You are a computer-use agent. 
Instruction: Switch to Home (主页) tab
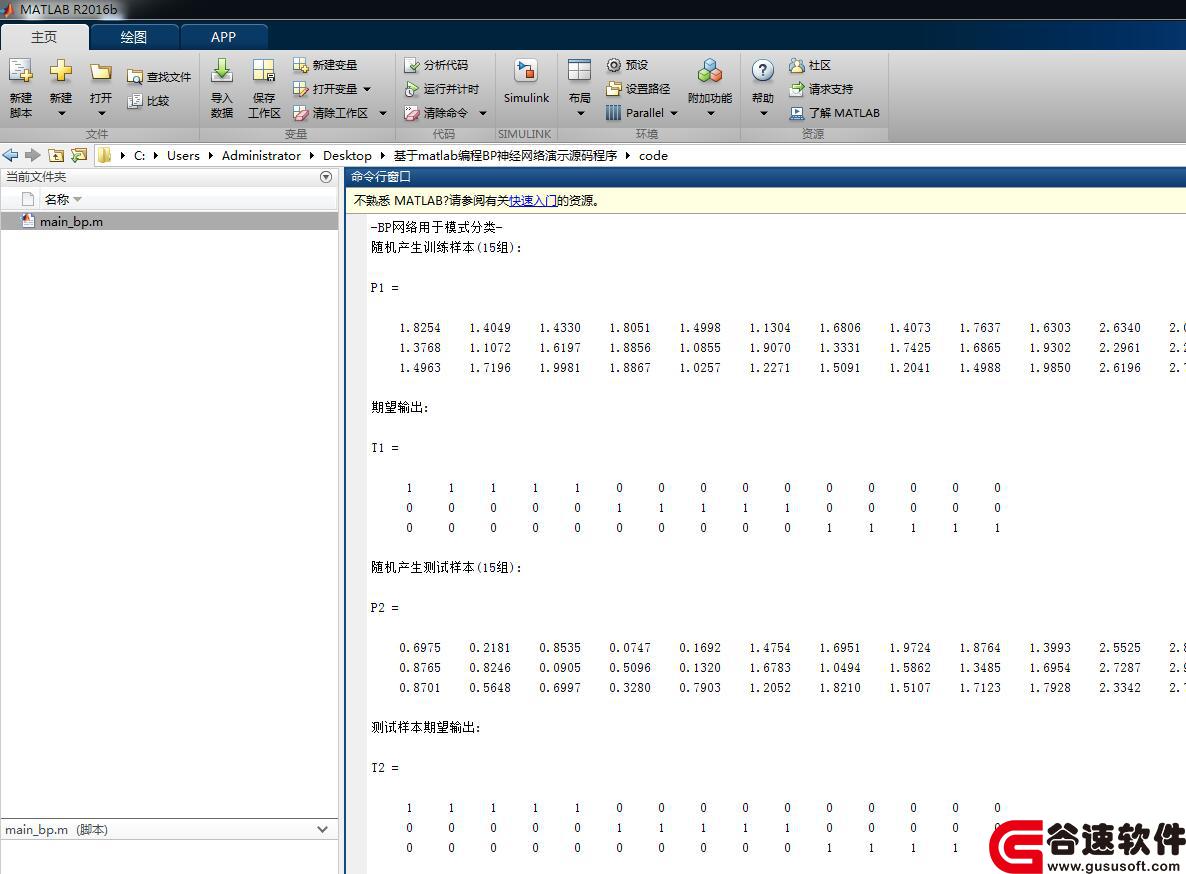pyautogui.click(x=44, y=37)
